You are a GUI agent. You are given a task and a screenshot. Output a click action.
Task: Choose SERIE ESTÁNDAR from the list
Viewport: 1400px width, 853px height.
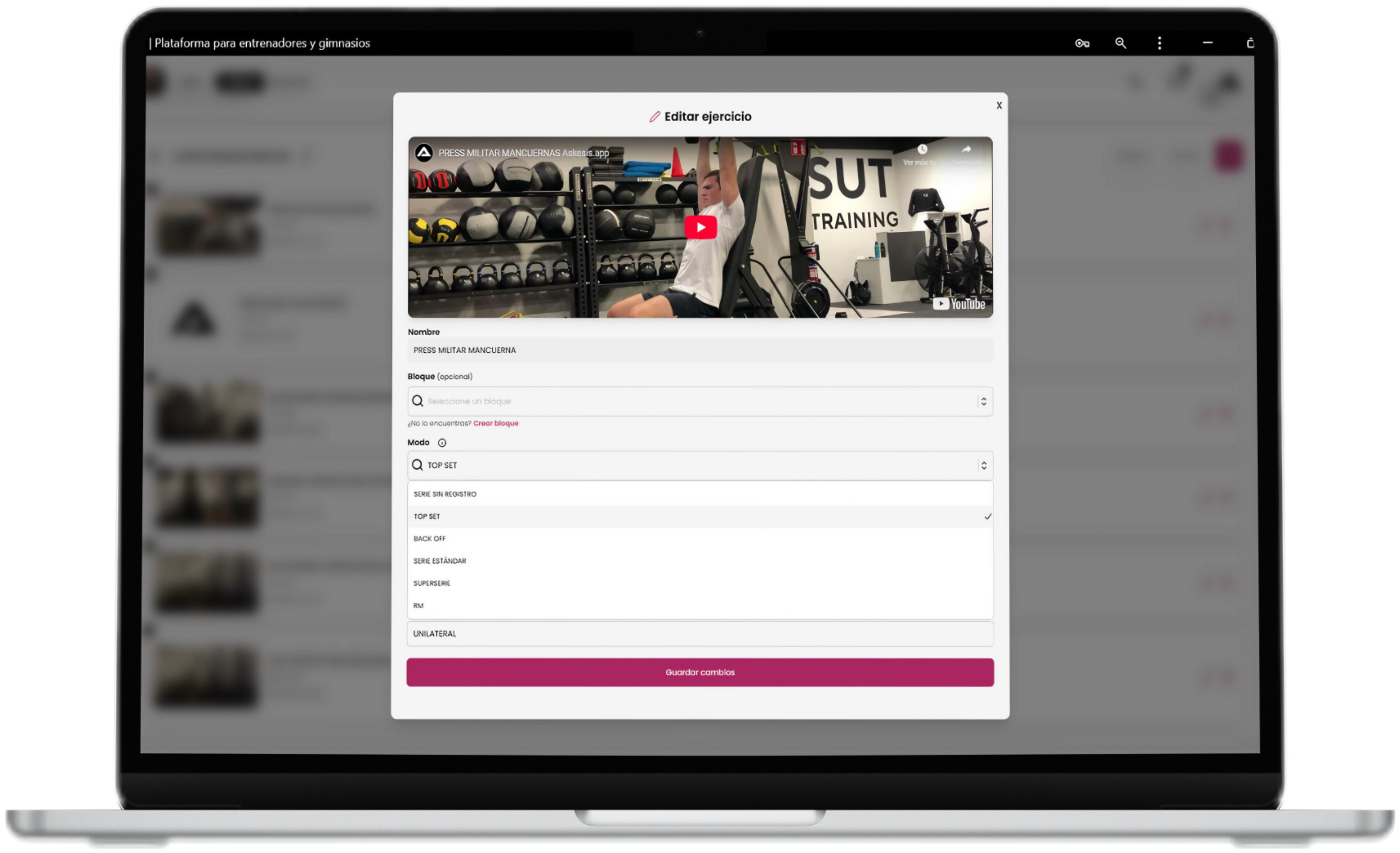440,560
